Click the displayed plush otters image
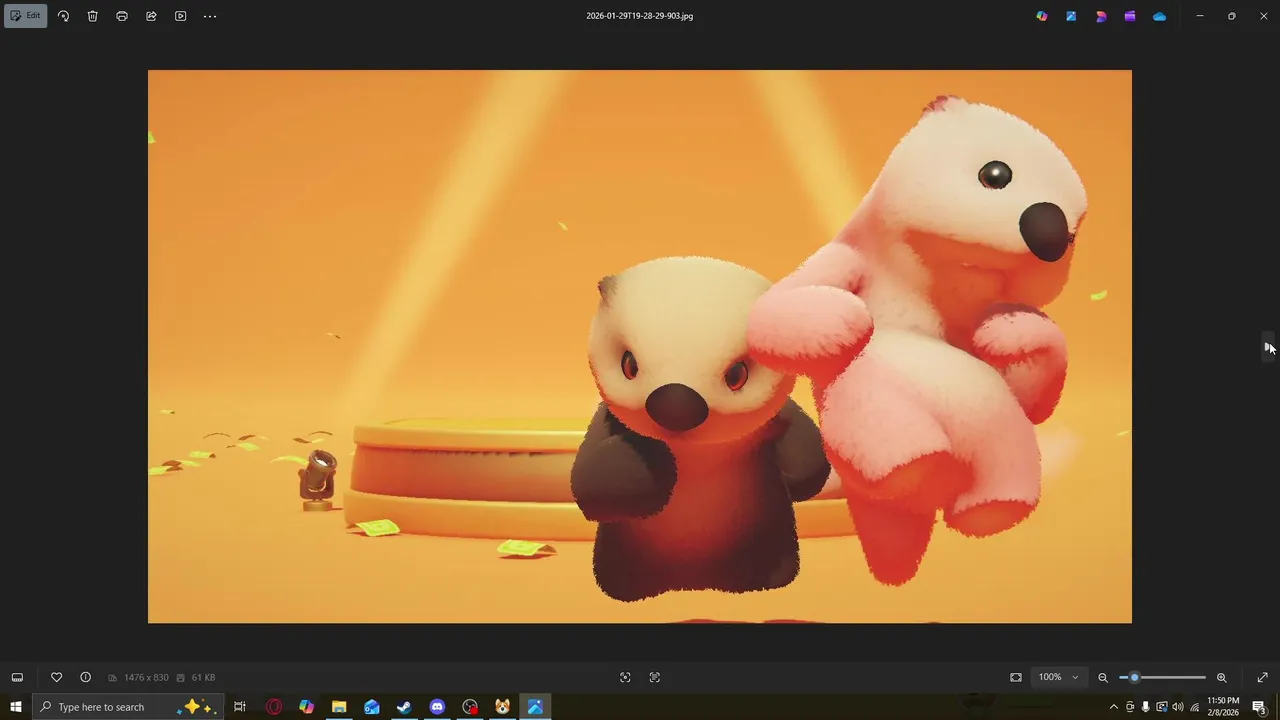 tap(640, 346)
